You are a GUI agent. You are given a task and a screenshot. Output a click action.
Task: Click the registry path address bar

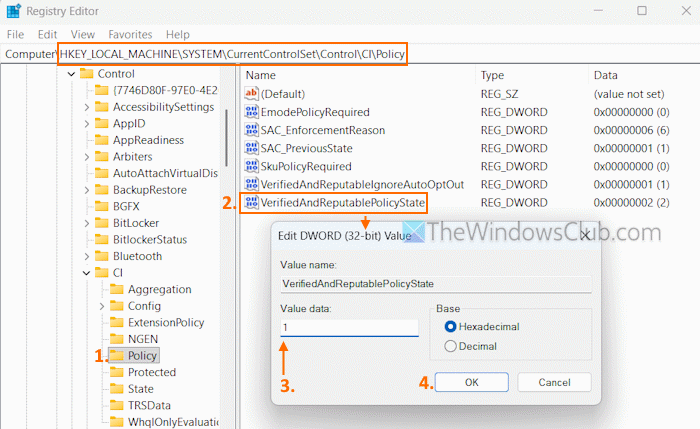[232, 54]
